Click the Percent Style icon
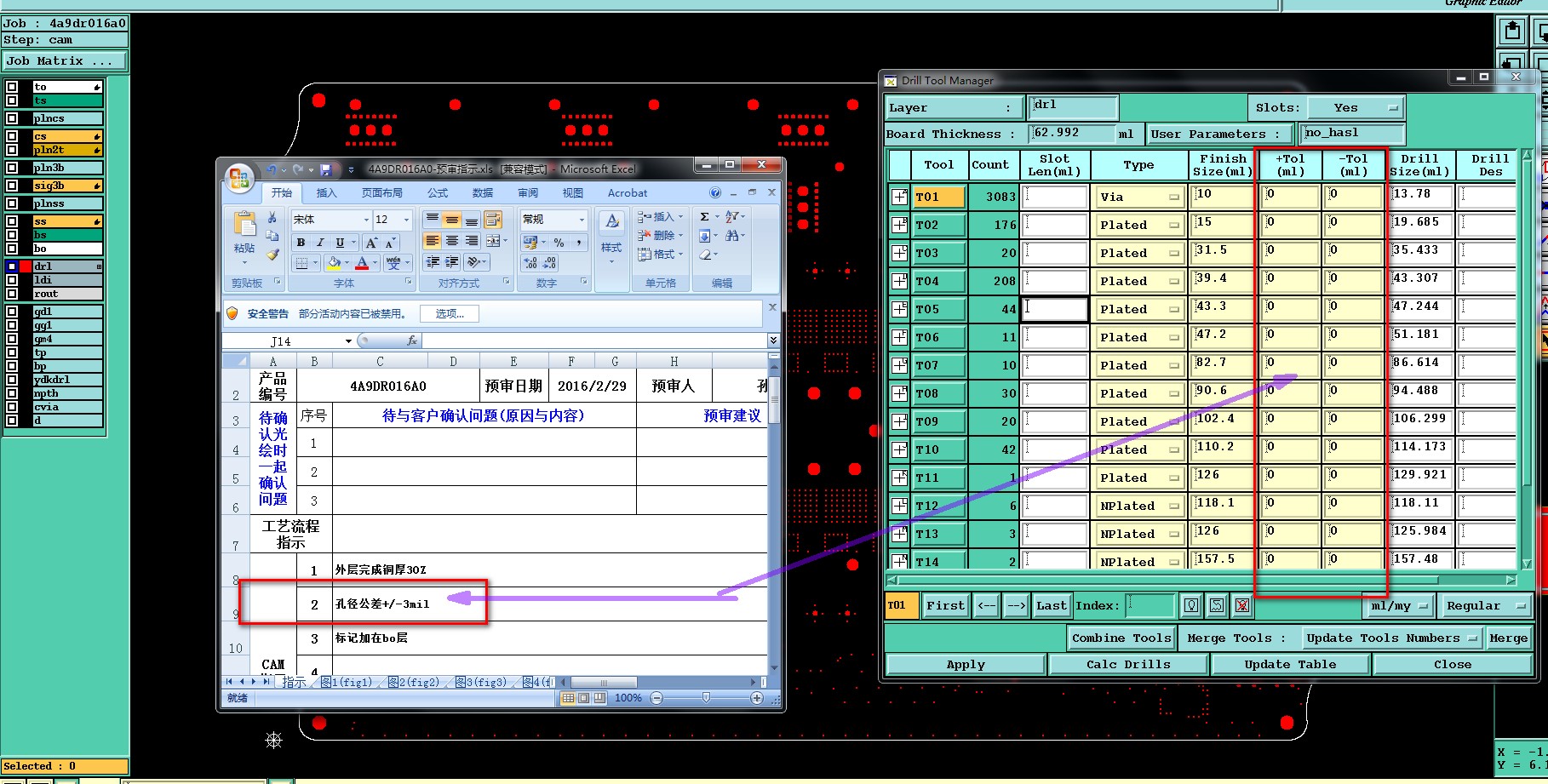This screenshot has height=784, width=1548. point(559,243)
